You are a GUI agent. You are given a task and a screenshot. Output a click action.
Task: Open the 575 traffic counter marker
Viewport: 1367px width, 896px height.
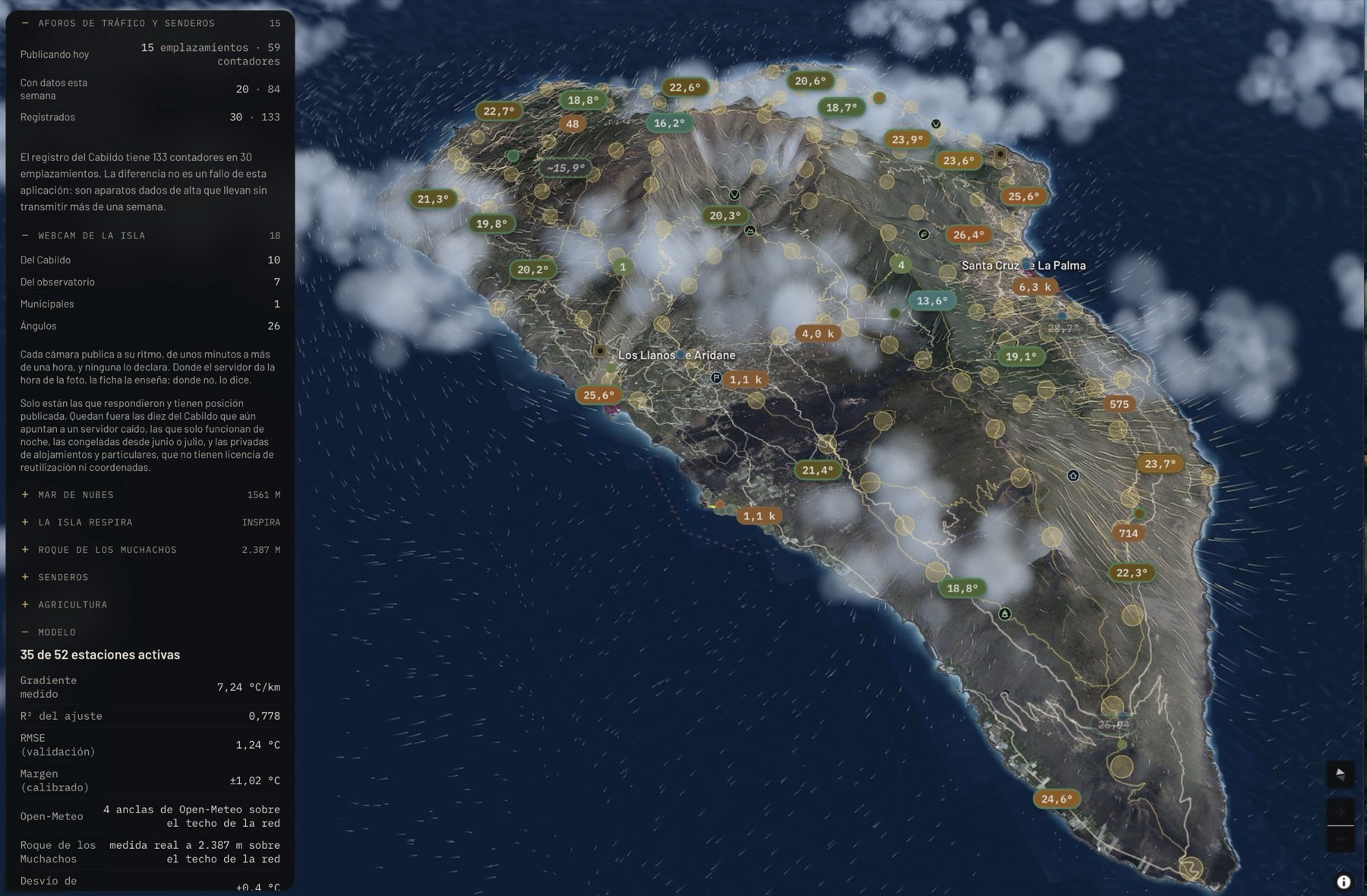[1119, 404]
